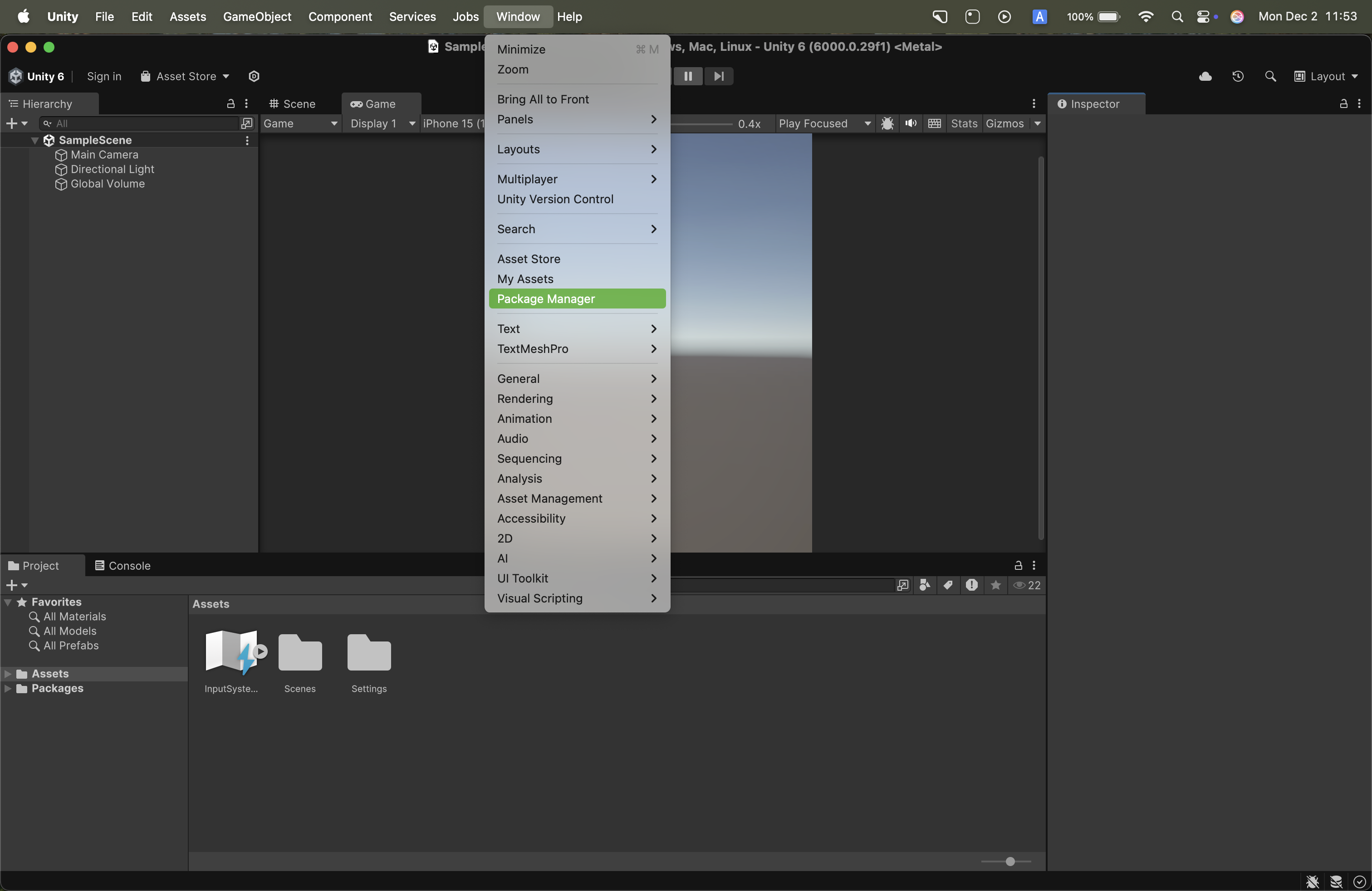The width and height of the screenshot is (1372, 891).
Task: Click the cloud services icon
Action: 1205,76
